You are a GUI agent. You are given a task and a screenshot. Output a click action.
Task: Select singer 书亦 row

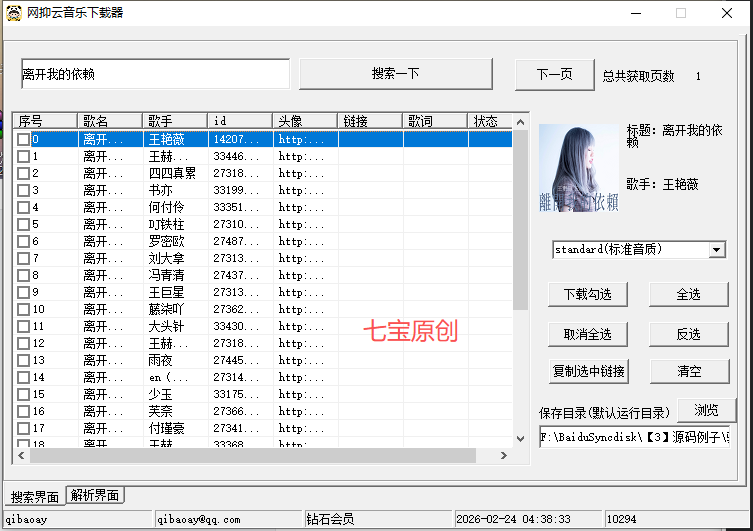[160, 191]
